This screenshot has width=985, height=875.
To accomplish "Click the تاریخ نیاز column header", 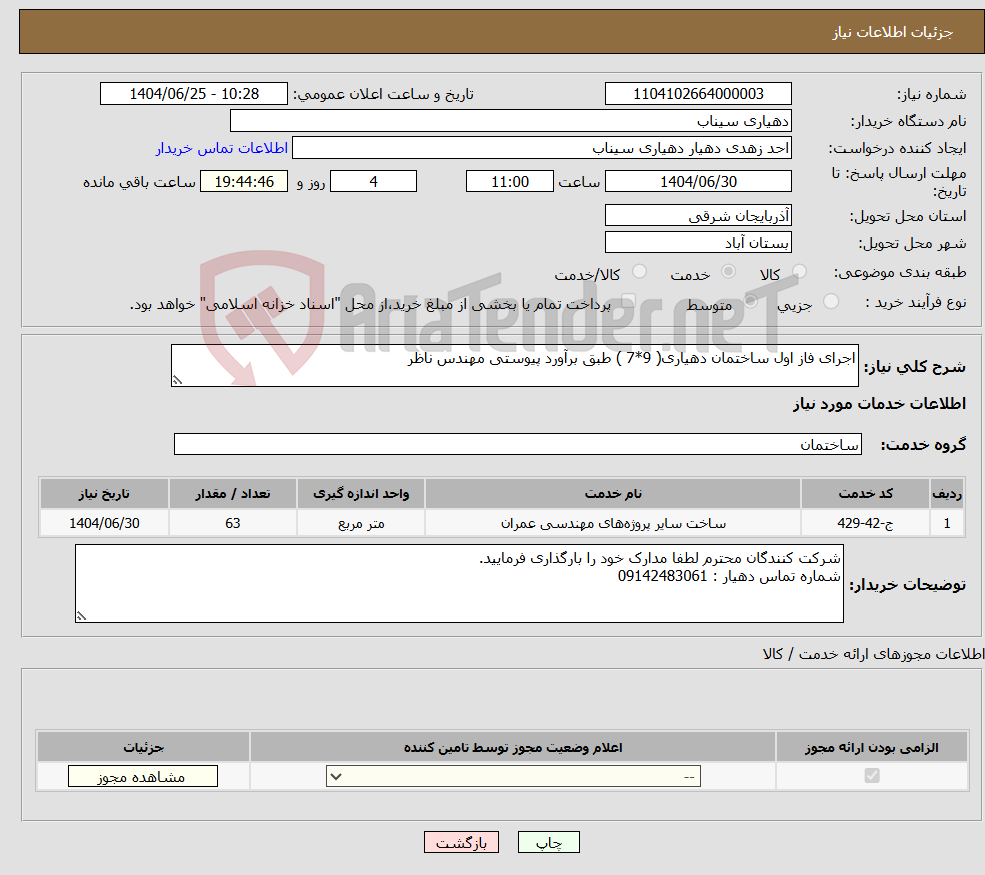I will point(104,494).
